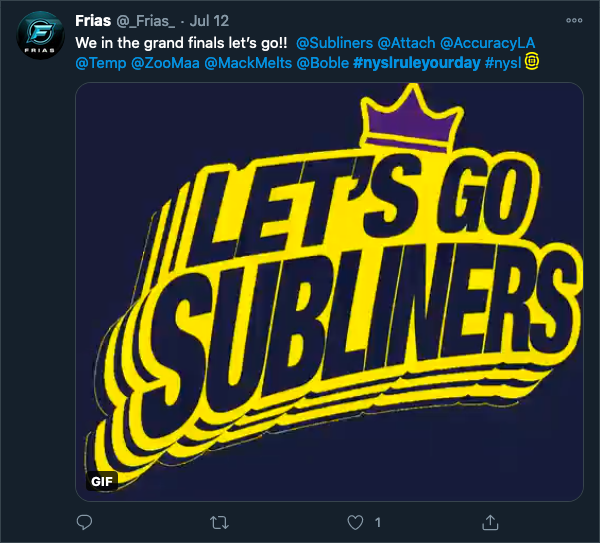Screen dimensions: 600x543
Task: Click the reply speech bubble icon
Action: [x=85, y=522]
